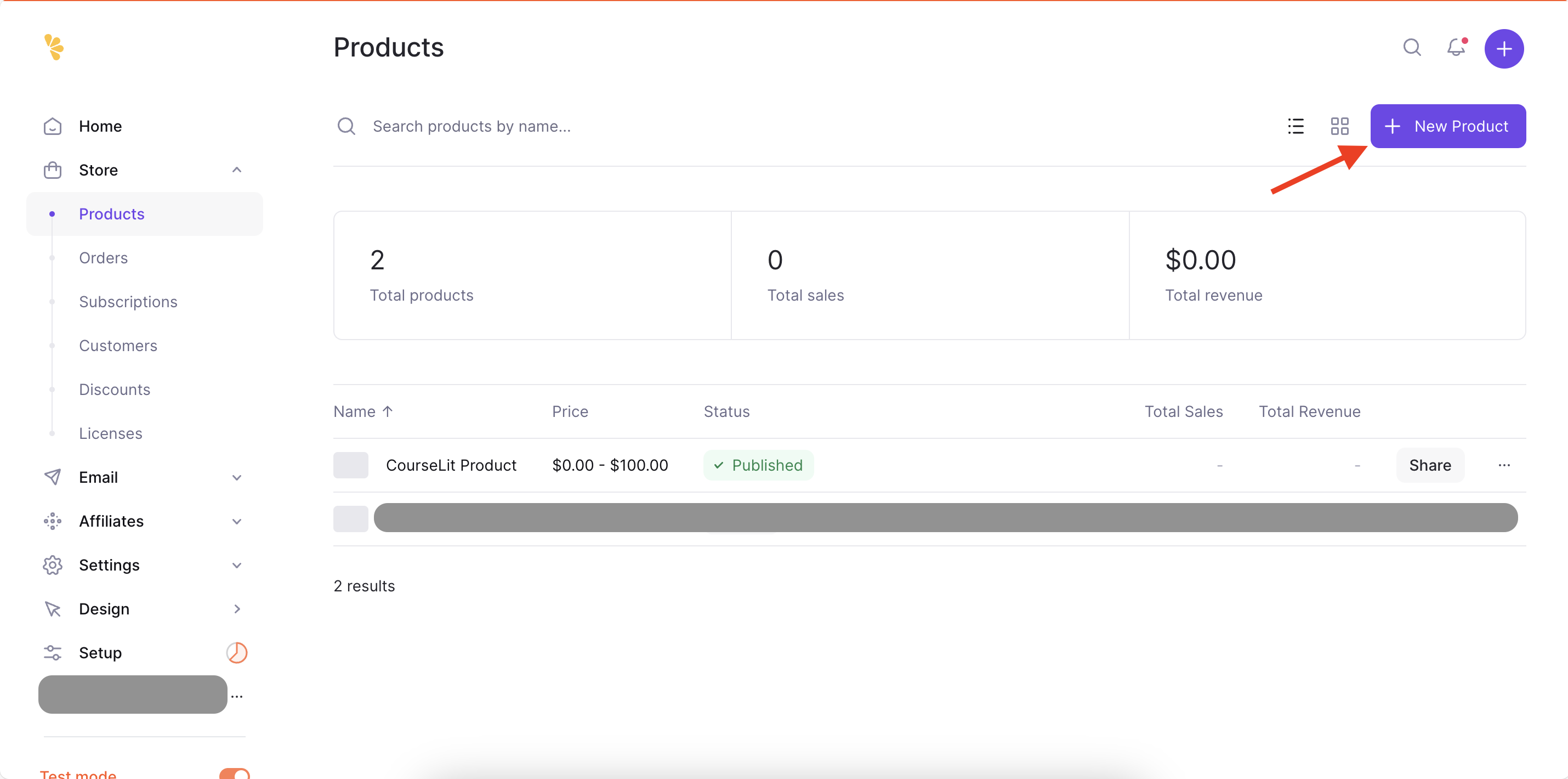Open the ellipsis menu for CourseLit Product
The width and height of the screenshot is (1568, 779).
[1505, 465]
